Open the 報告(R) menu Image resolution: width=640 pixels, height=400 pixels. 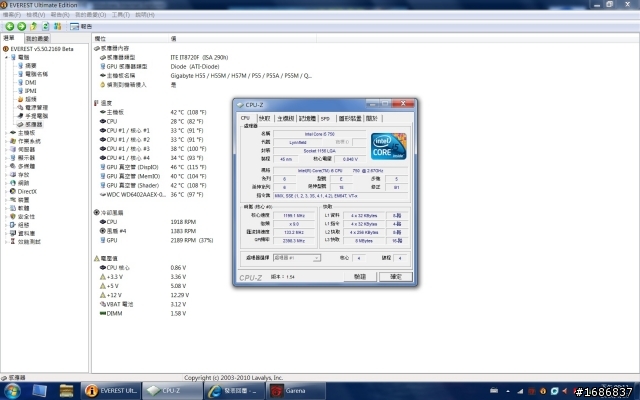click(60, 15)
